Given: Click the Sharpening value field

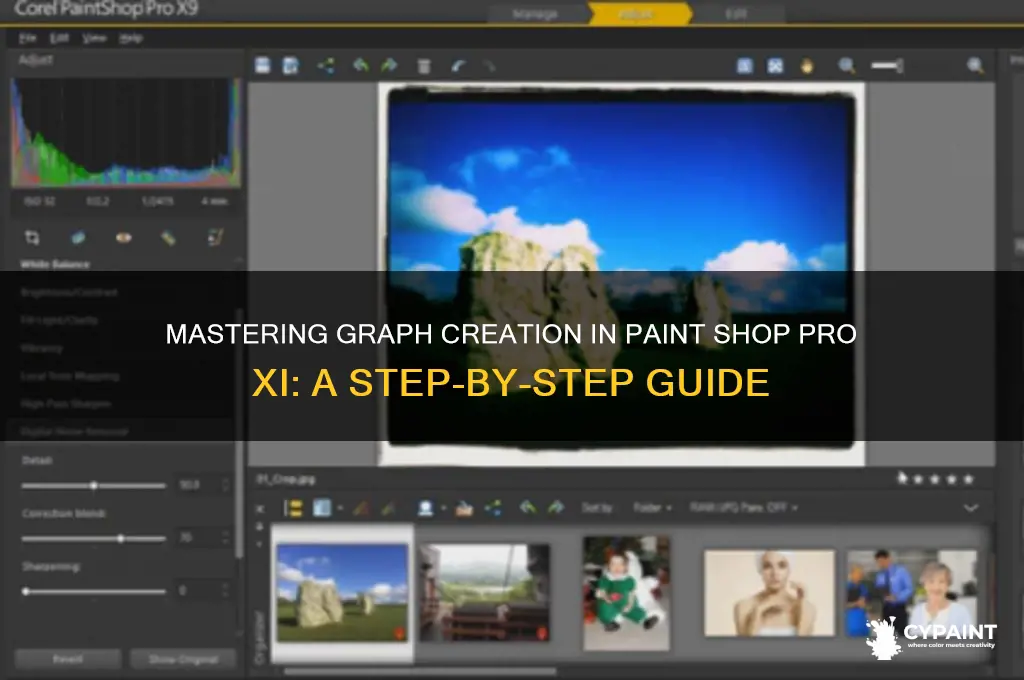Looking at the screenshot, I should 197,591.
